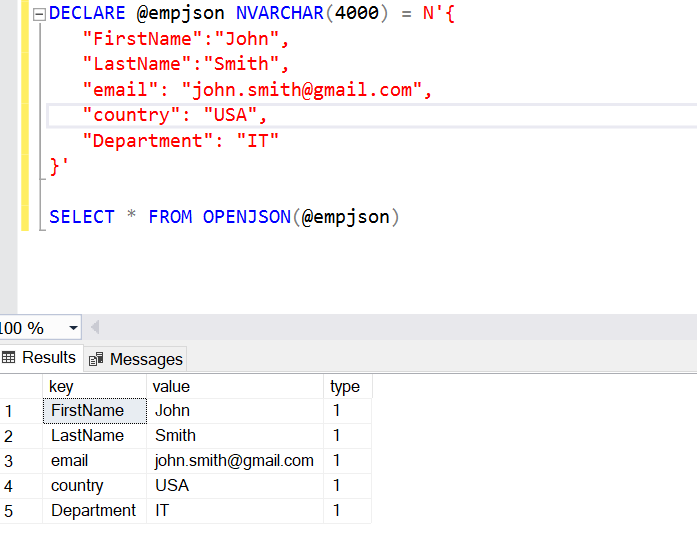
Task: Select type cell in FirstName row
Action: click(348, 411)
